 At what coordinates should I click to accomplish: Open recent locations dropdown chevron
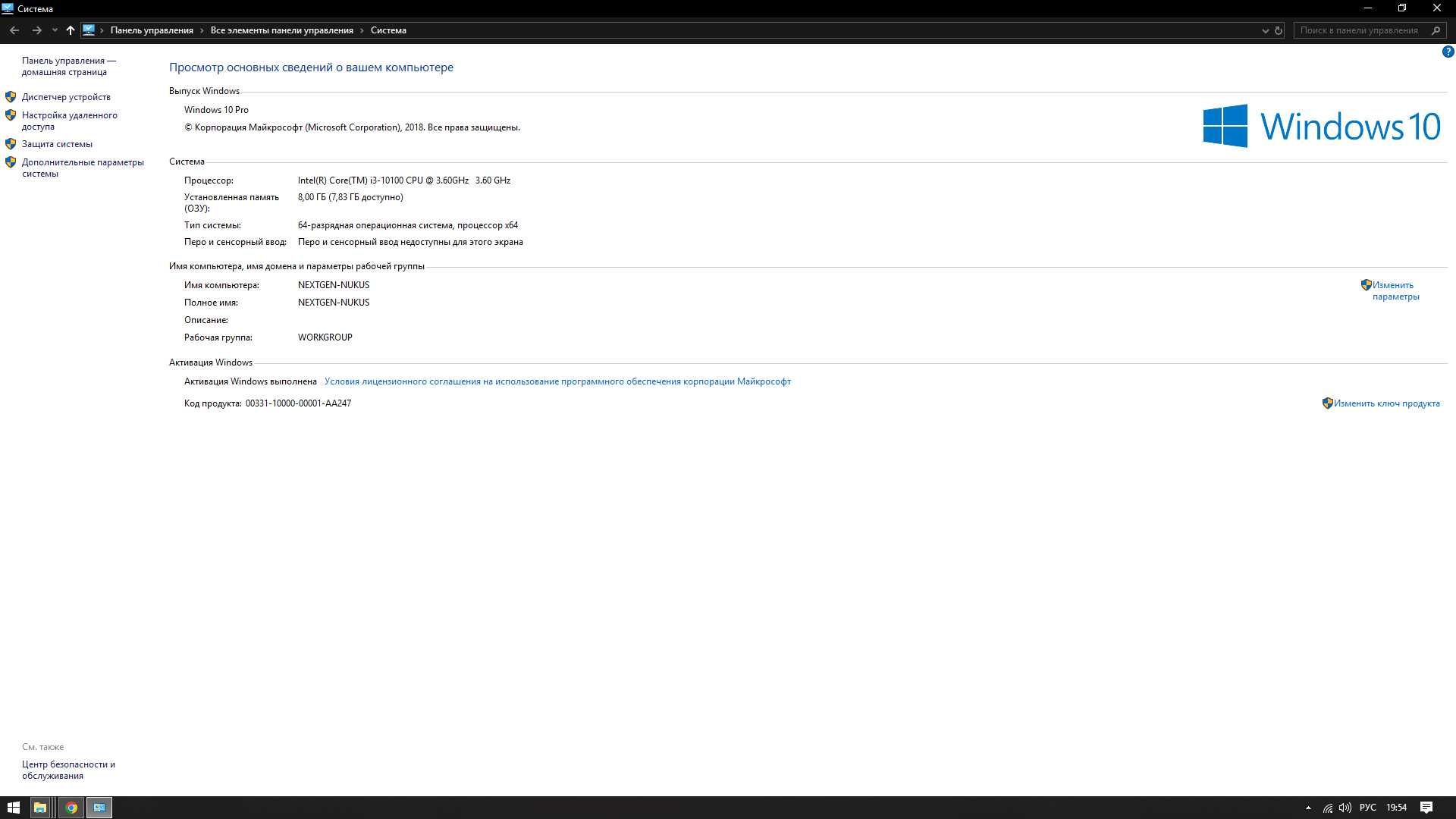click(x=55, y=30)
